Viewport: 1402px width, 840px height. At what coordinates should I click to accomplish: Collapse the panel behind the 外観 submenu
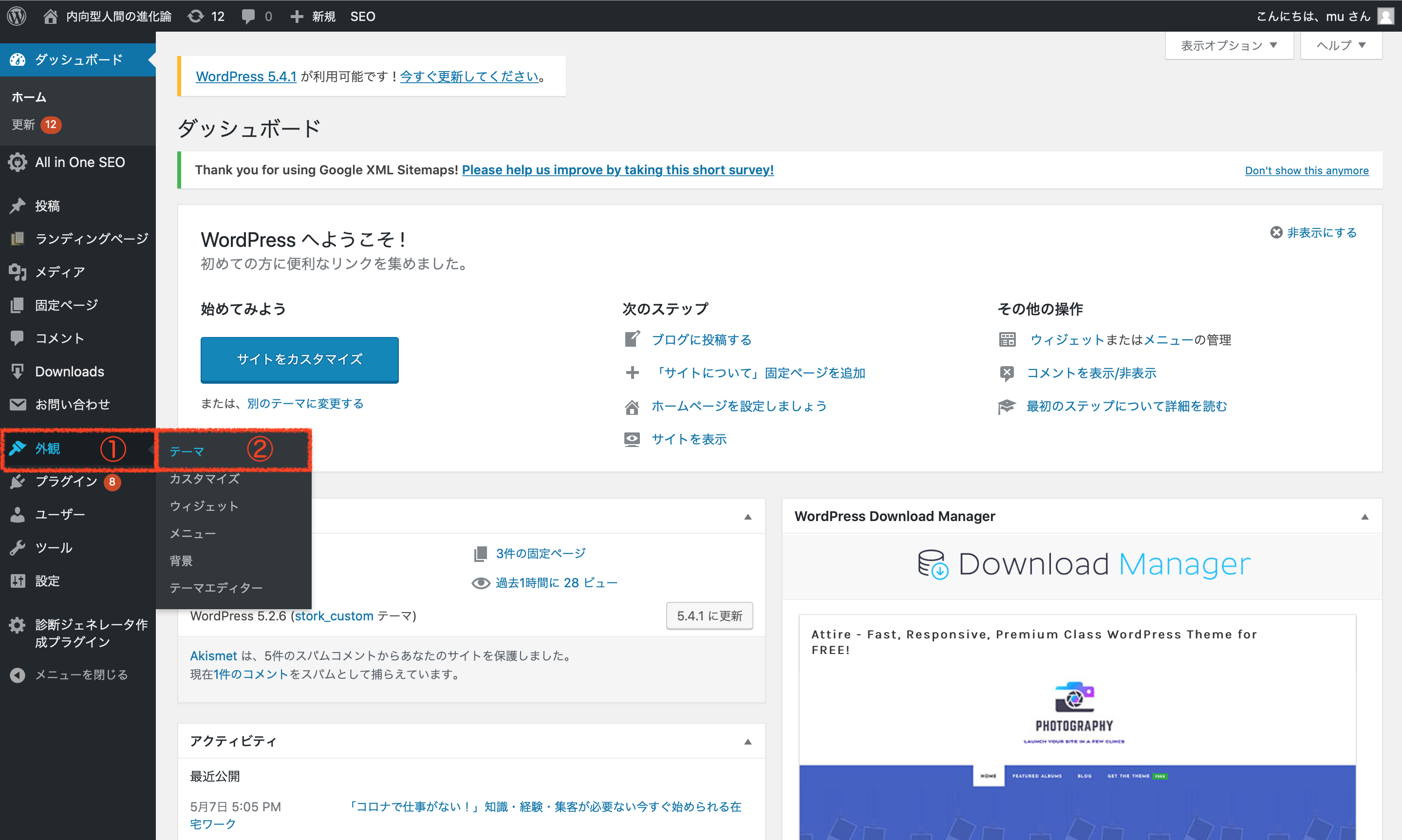[x=748, y=517]
